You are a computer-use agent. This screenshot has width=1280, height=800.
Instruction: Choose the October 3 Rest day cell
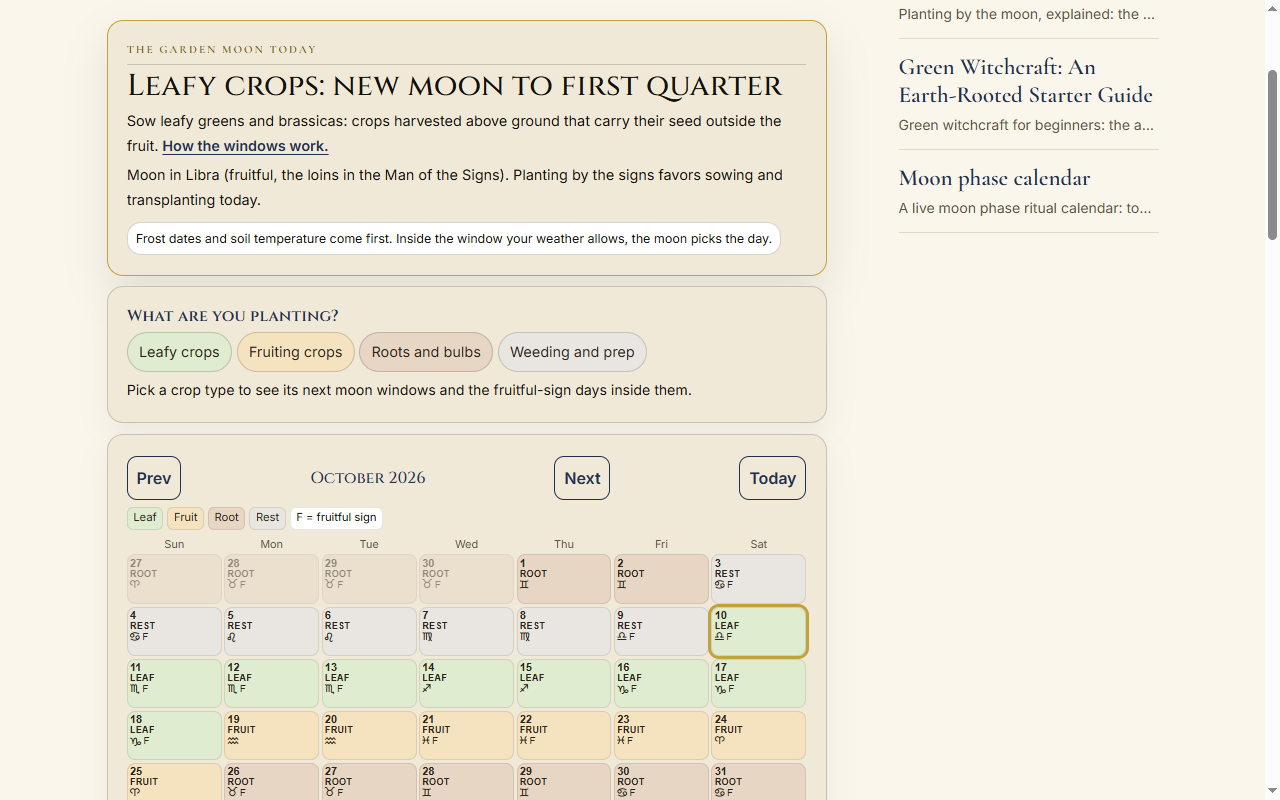pyautogui.click(x=759, y=579)
